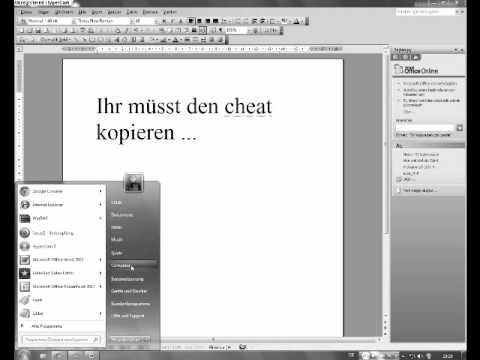480x360 pixels.
Task: Select the Shadow style icon in Drawing toolbar
Action: (213, 40)
